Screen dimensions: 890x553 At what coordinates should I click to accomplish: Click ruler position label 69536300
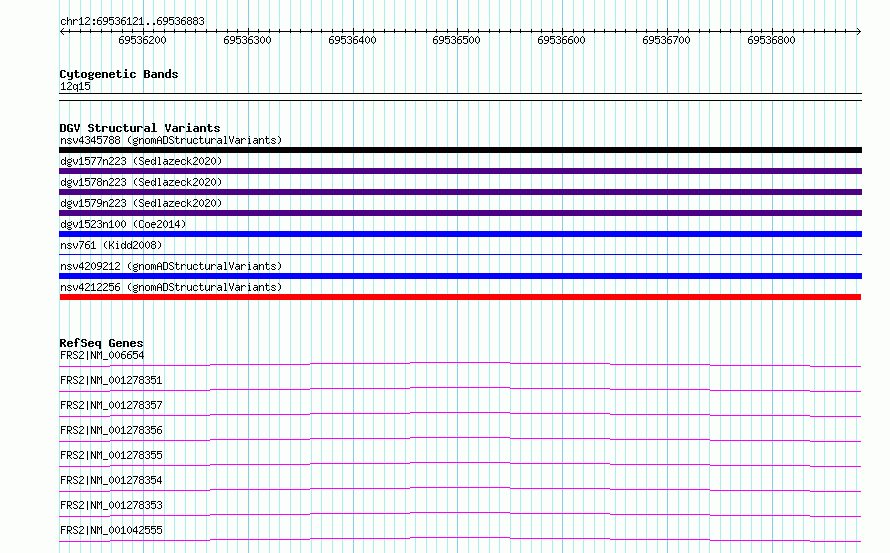click(247, 40)
